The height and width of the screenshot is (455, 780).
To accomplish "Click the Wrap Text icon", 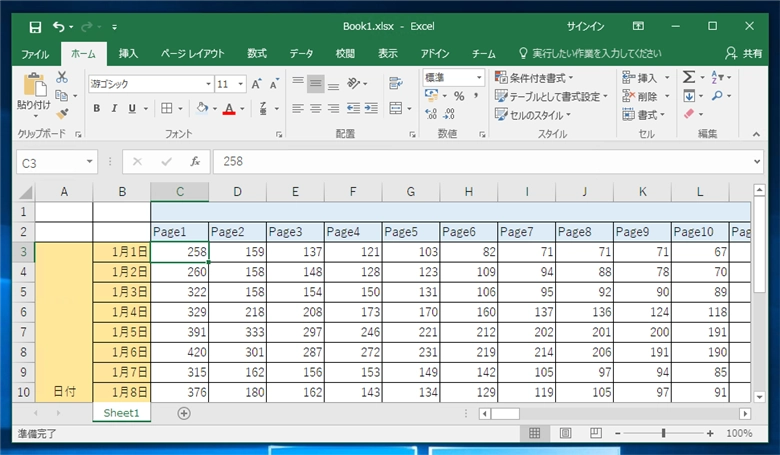I will coord(395,83).
